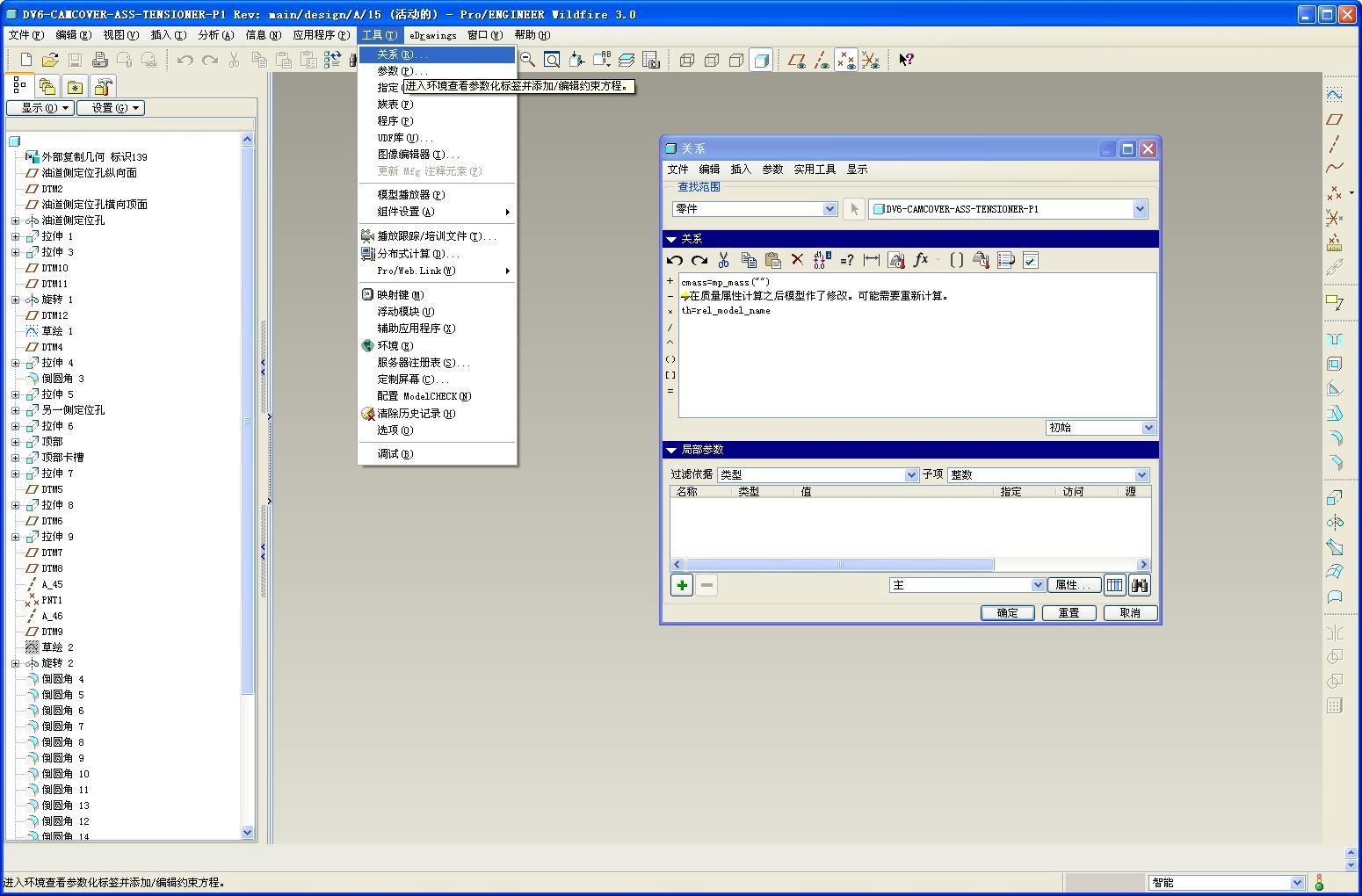
Task: Click the New file icon
Action: (x=25, y=60)
